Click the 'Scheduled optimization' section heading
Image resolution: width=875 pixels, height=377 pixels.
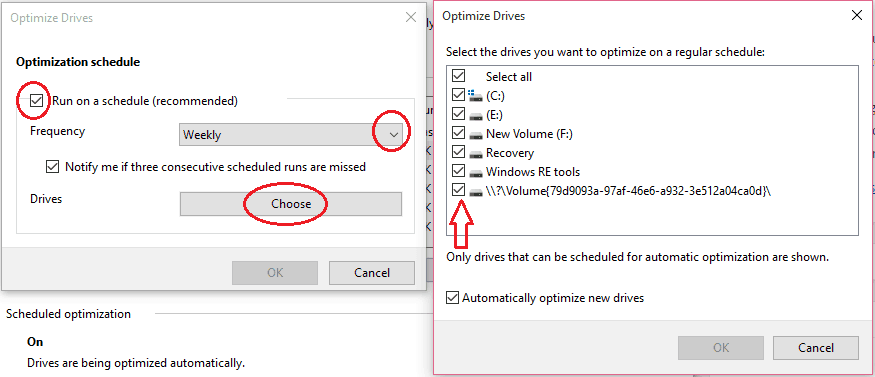pos(68,314)
